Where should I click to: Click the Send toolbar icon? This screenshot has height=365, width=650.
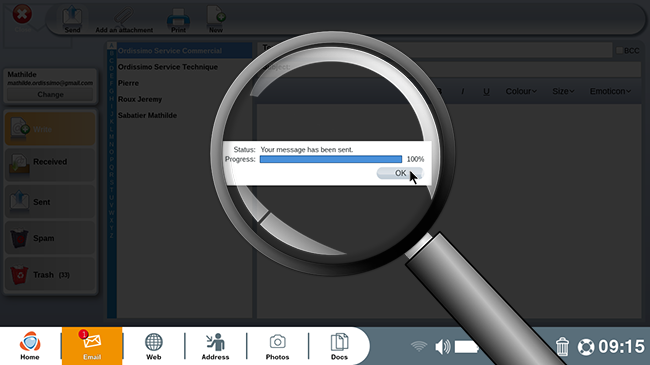(72, 19)
